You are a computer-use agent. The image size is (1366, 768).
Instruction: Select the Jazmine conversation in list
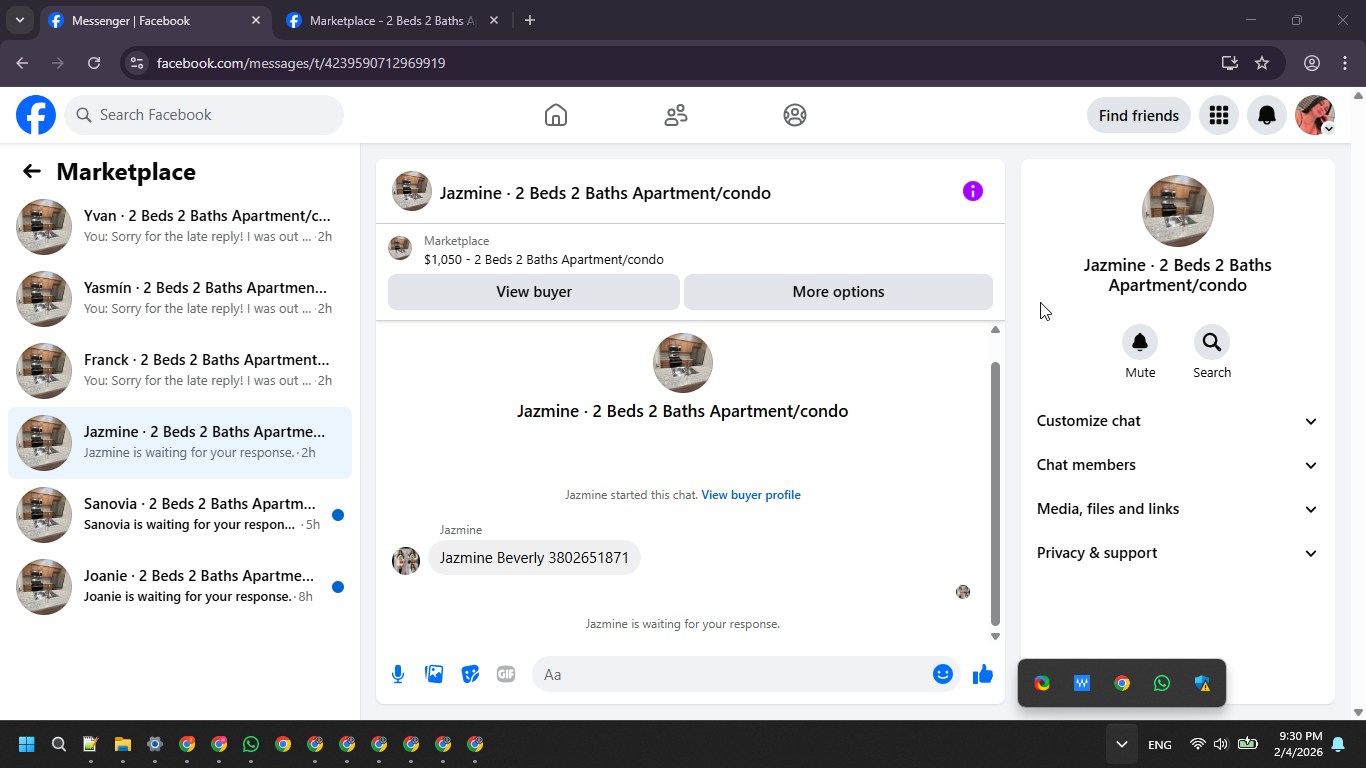click(x=180, y=443)
